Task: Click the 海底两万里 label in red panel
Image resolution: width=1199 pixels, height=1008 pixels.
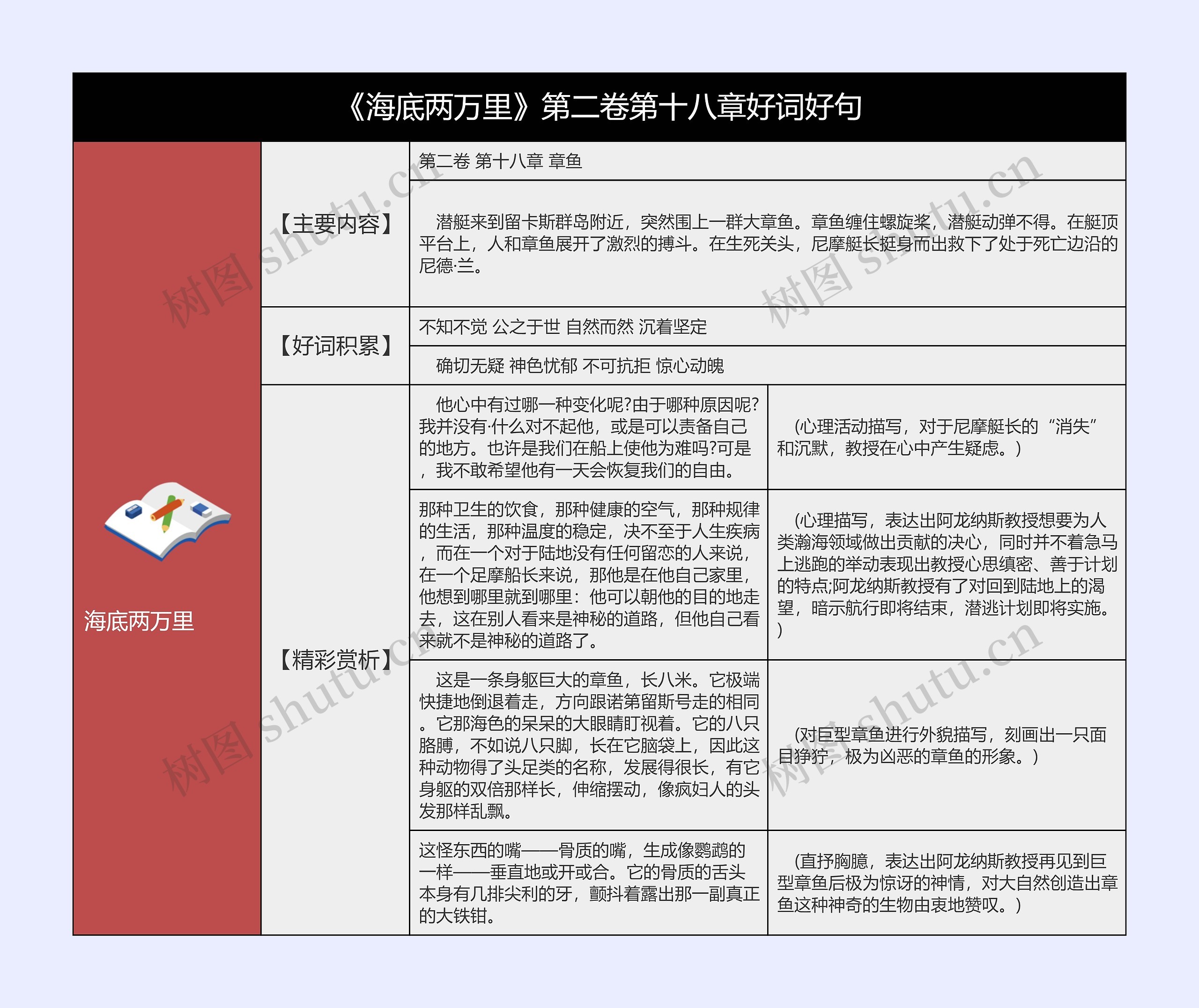Action: pos(139,621)
